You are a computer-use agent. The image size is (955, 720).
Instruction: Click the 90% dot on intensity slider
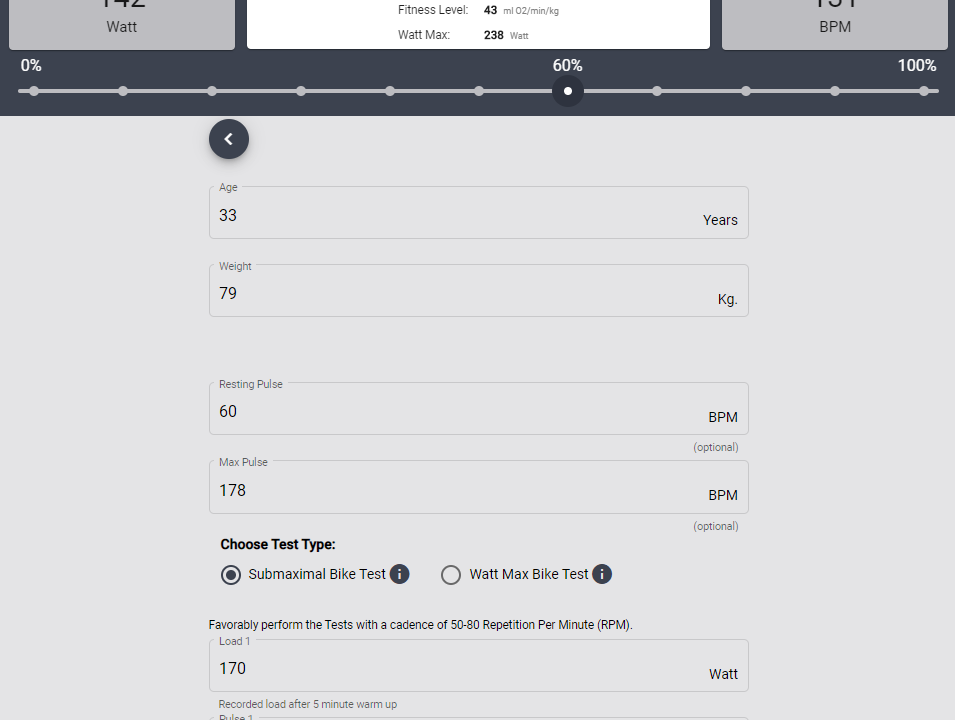tap(835, 91)
